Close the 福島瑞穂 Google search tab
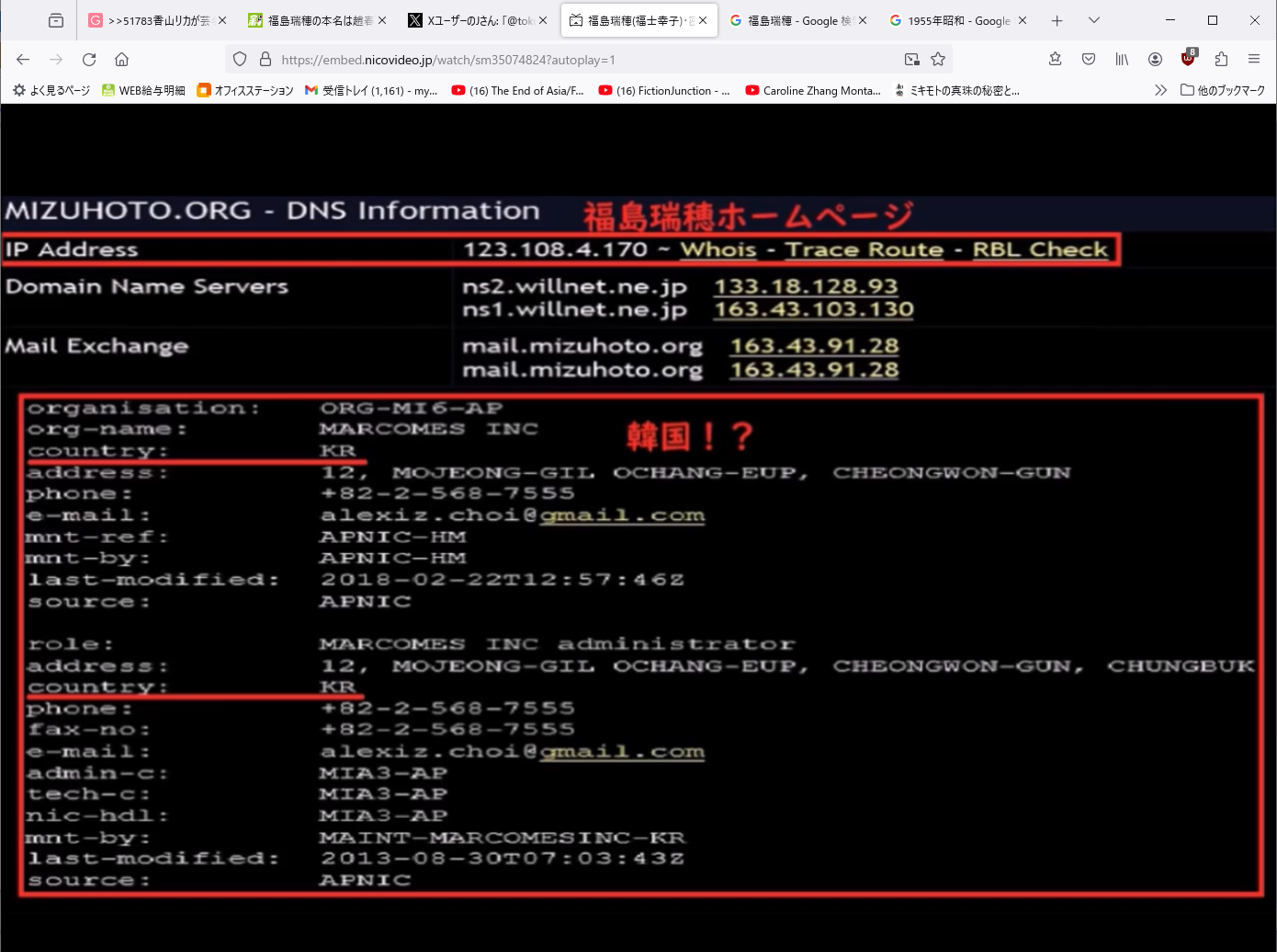Screen dimensions: 1277x952 [x=863, y=20]
